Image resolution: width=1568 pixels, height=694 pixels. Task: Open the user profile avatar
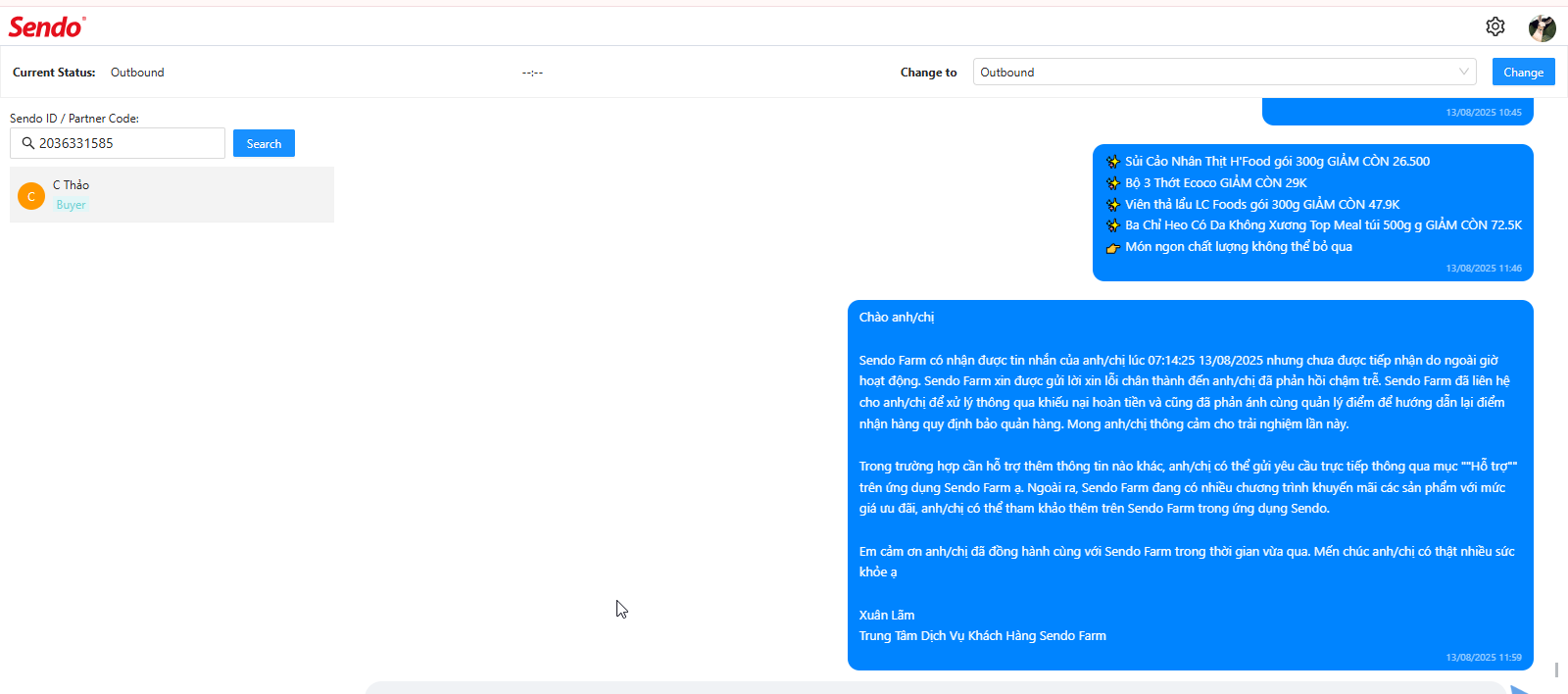pyautogui.click(x=1542, y=27)
